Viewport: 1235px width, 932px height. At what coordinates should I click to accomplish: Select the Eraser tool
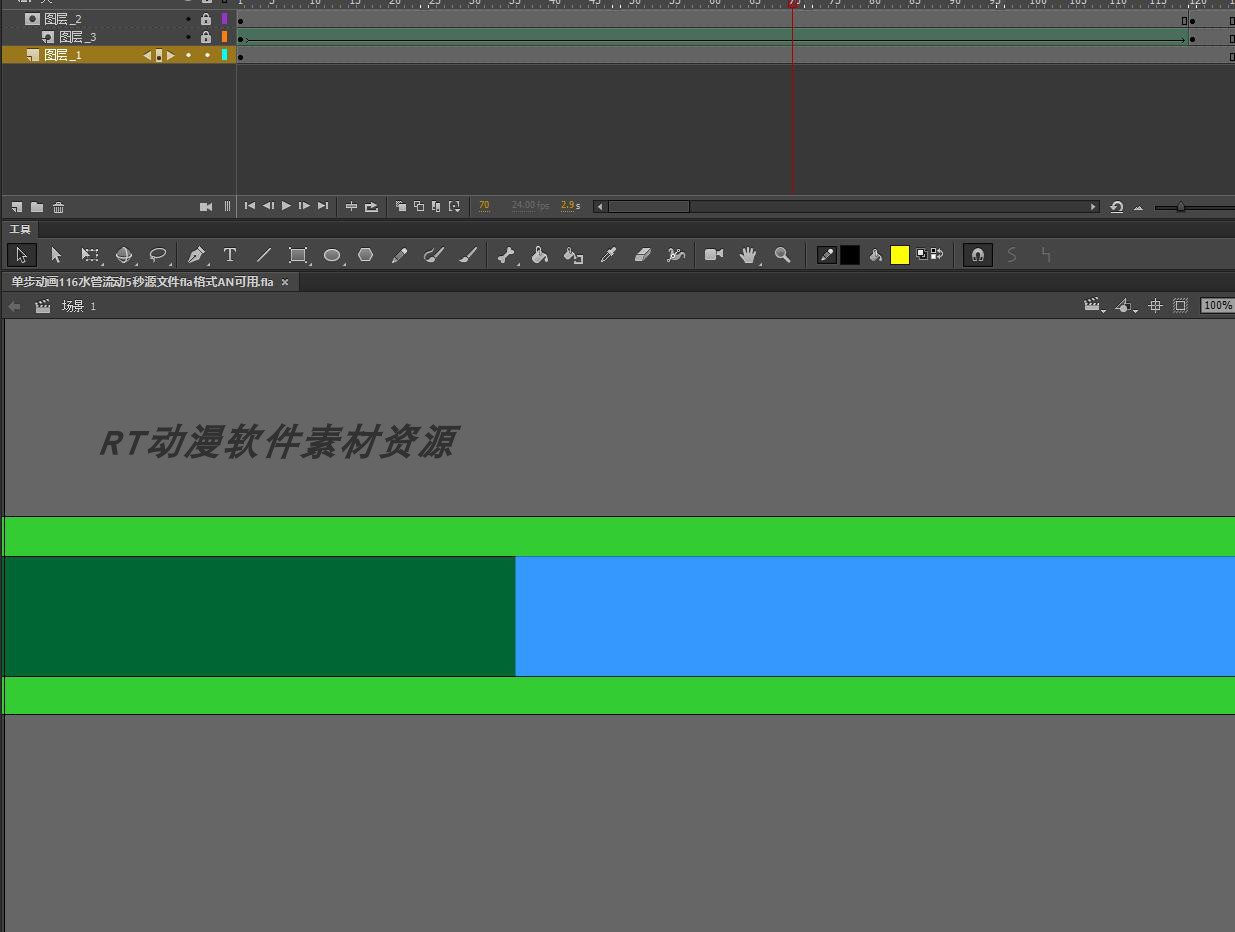click(643, 255)
